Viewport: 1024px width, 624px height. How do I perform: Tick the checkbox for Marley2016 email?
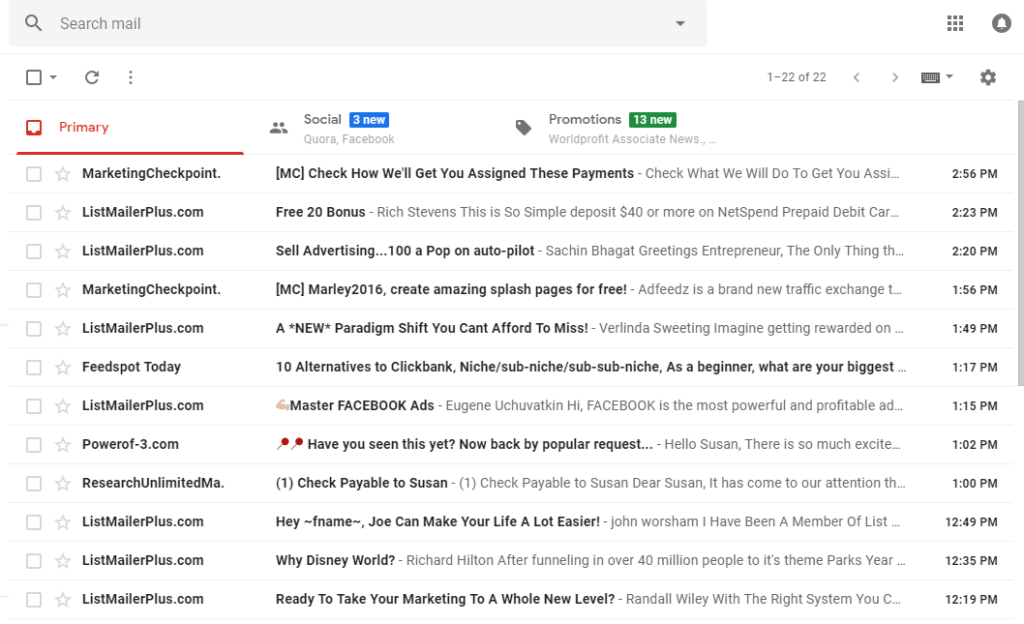tap(34, 290)
